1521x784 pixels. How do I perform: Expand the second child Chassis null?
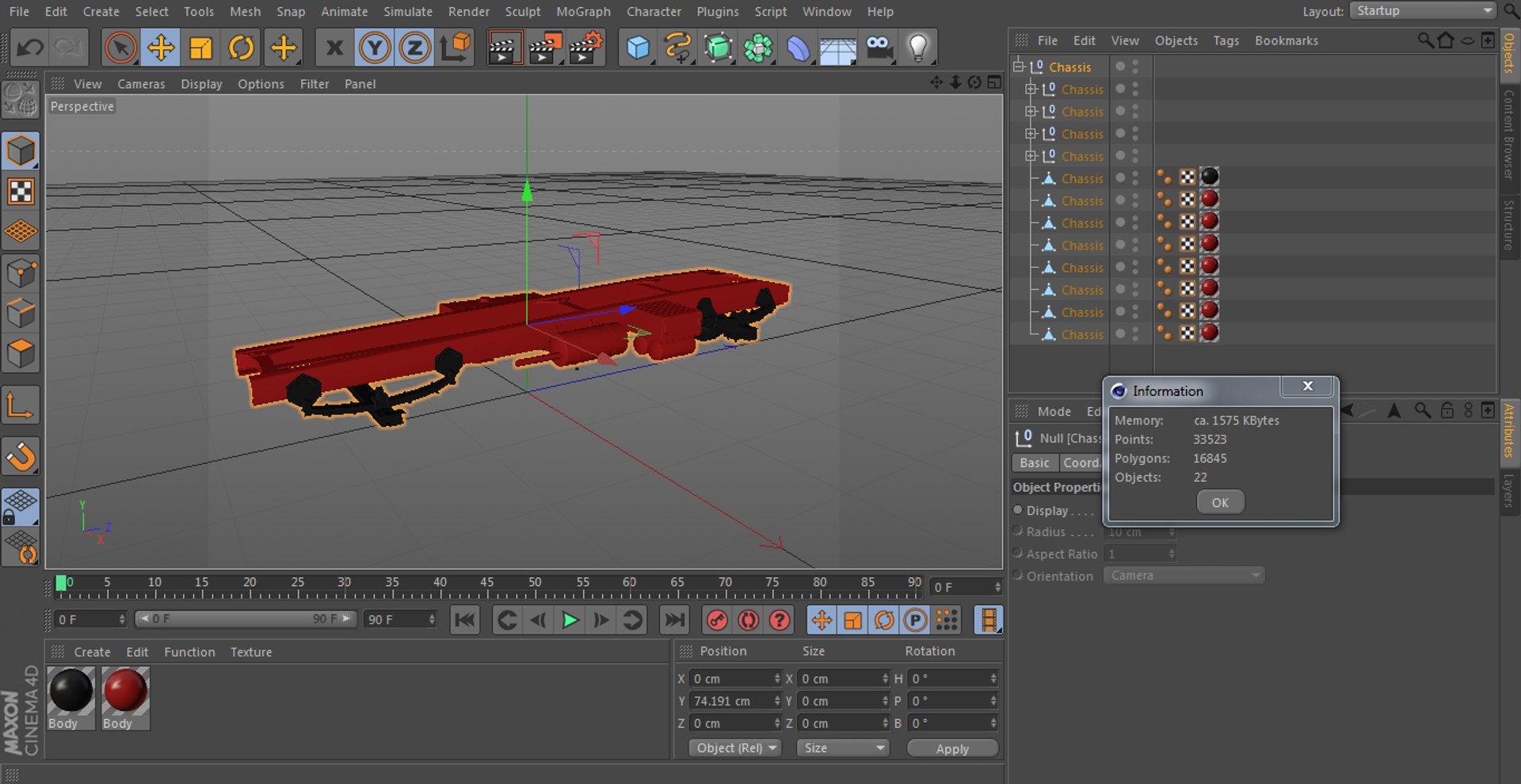(1031, 111)
